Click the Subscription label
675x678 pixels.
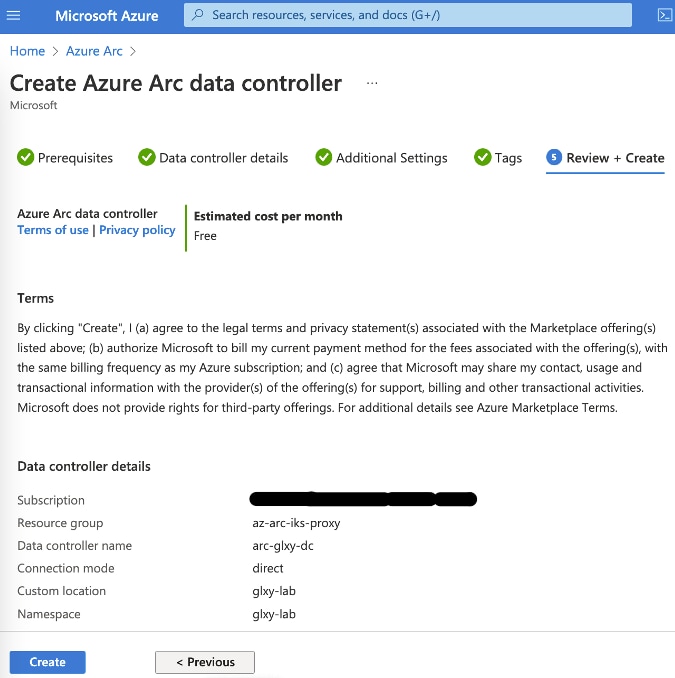click(51, 500)
